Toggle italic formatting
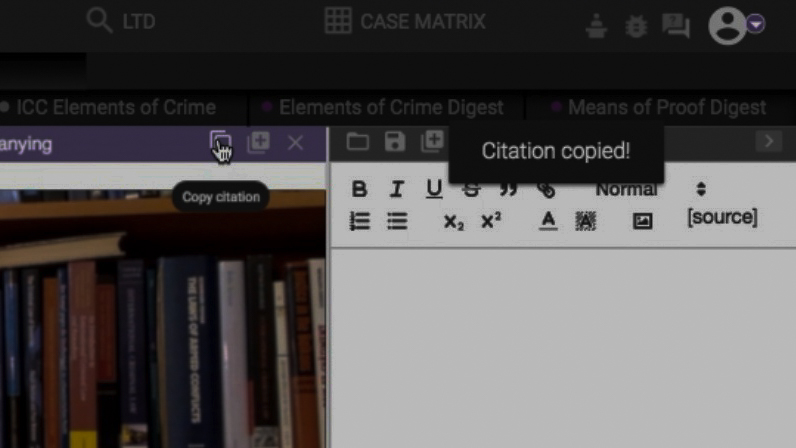The width and height of the screenshot is (796, 448). [x=396, y=189]
